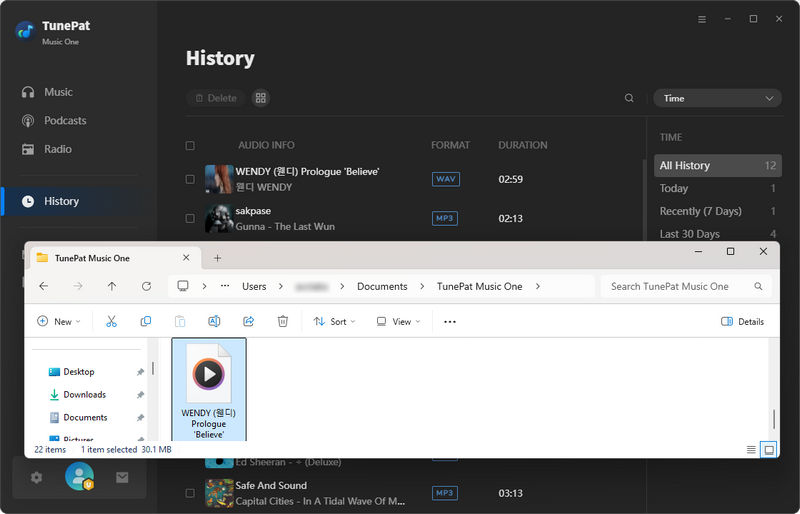Image resolution: width=800 pixels, height=514 pixels.
Task: Click the Share icon in Explorer toolbar
Action: click(248, 321)
